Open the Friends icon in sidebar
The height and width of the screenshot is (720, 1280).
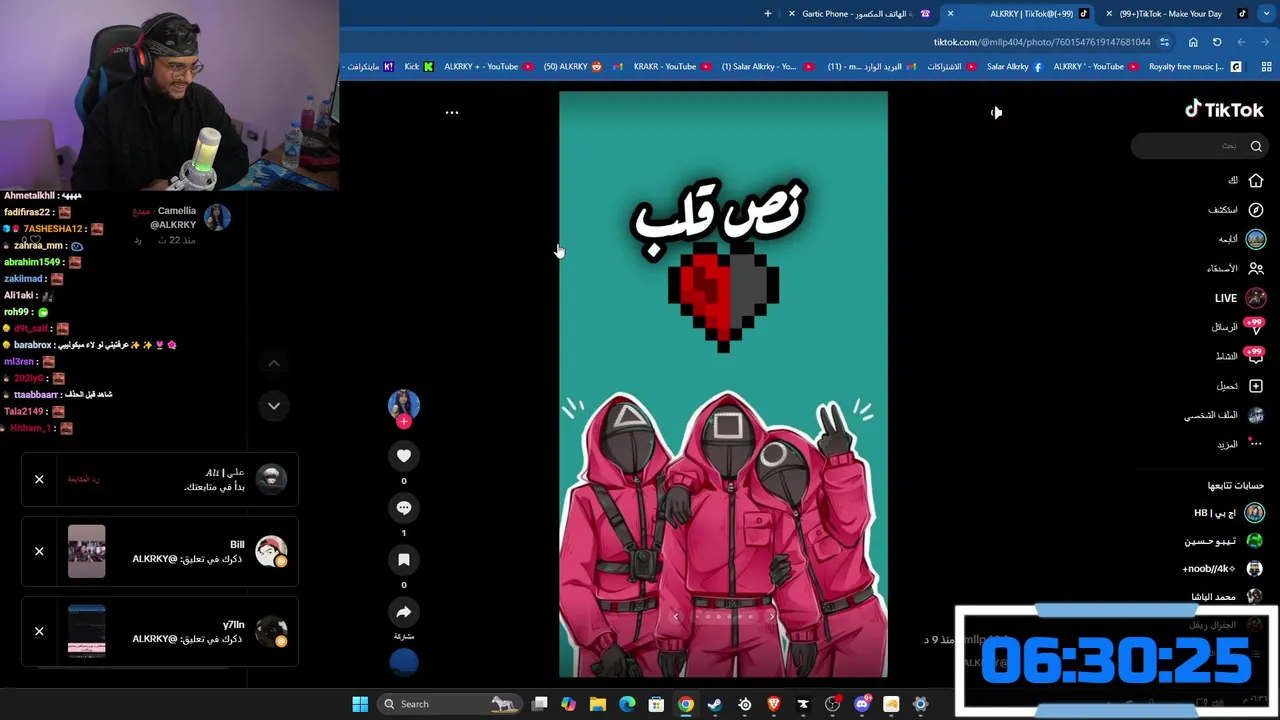click(x=1256, y=268)
